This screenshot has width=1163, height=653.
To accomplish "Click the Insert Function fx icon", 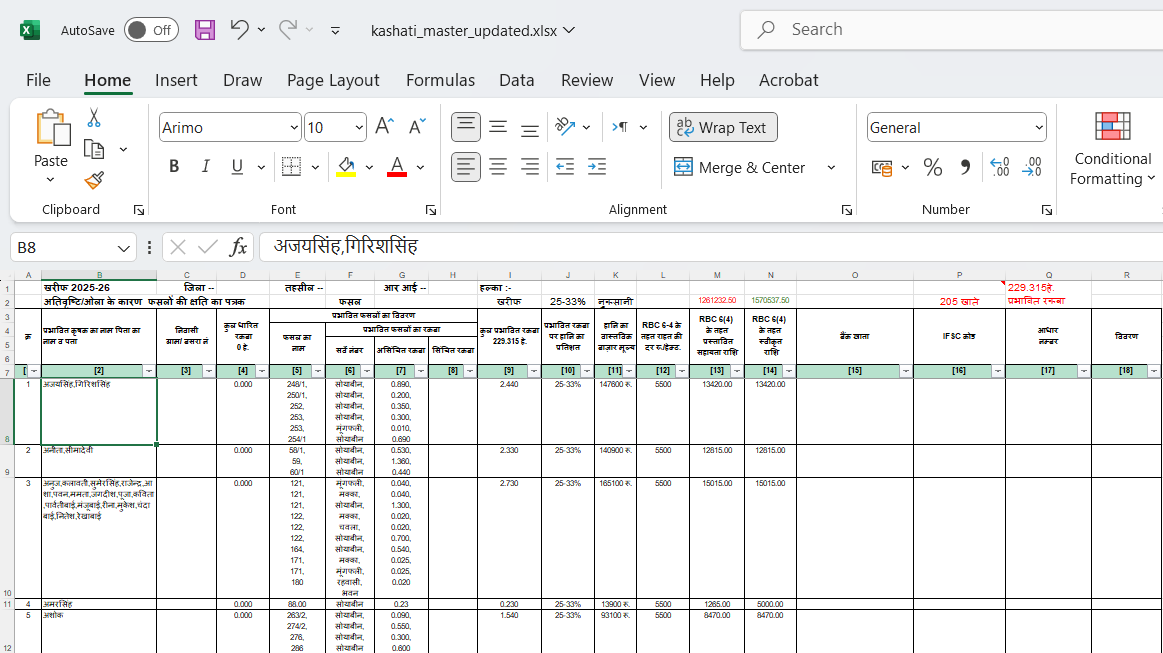I will 238,247.
